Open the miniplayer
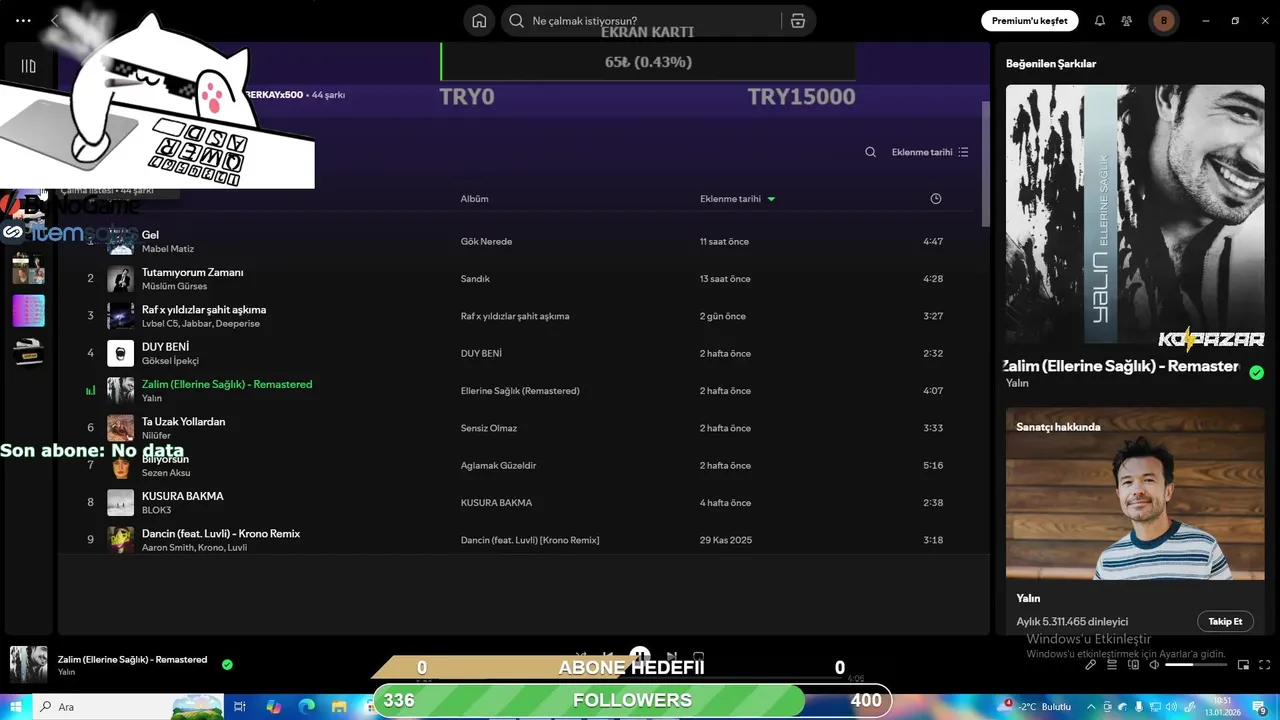This screenshot has width=1280, height=720. 1244,665
